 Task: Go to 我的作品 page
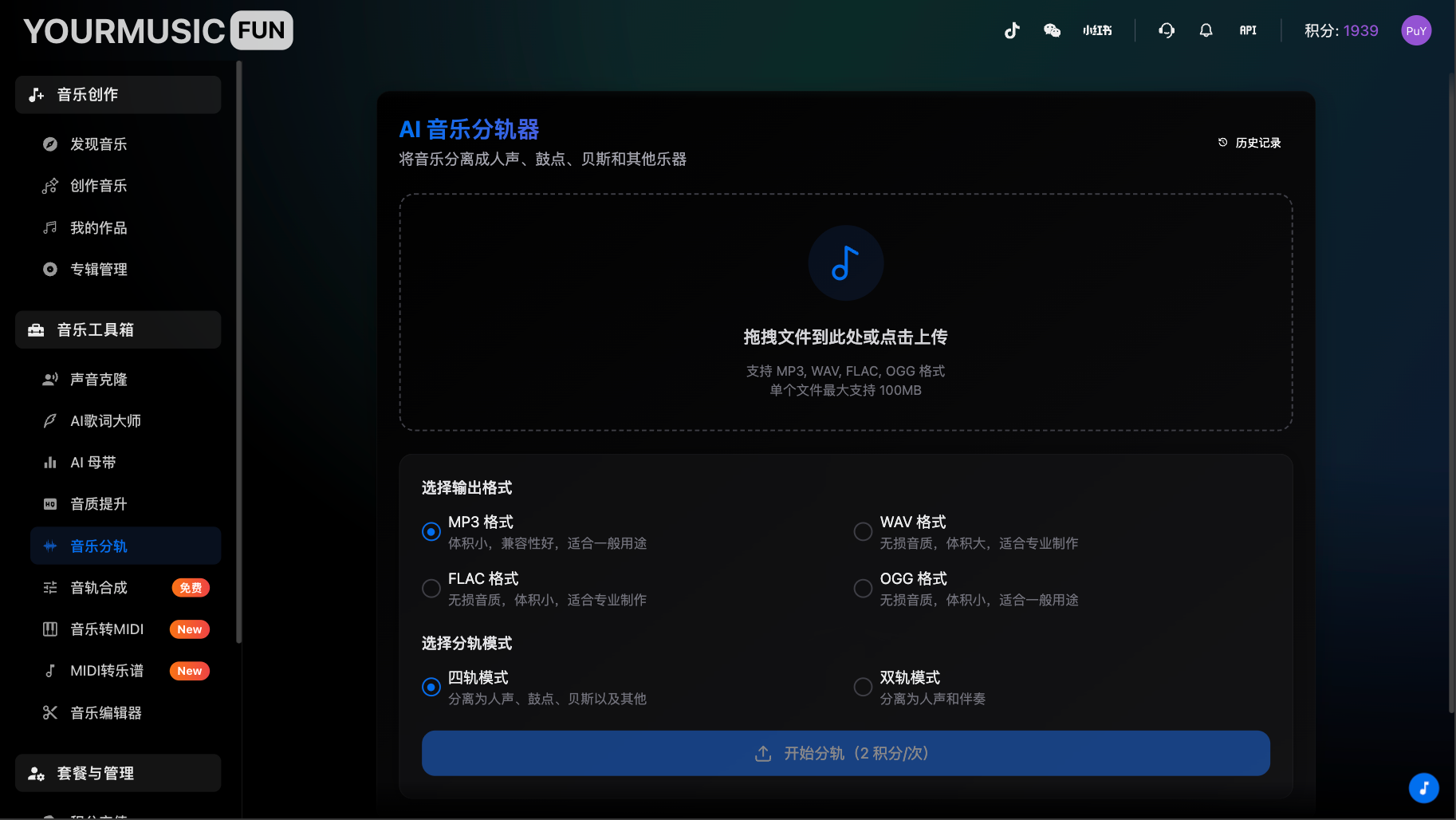(x=125, y=227)
